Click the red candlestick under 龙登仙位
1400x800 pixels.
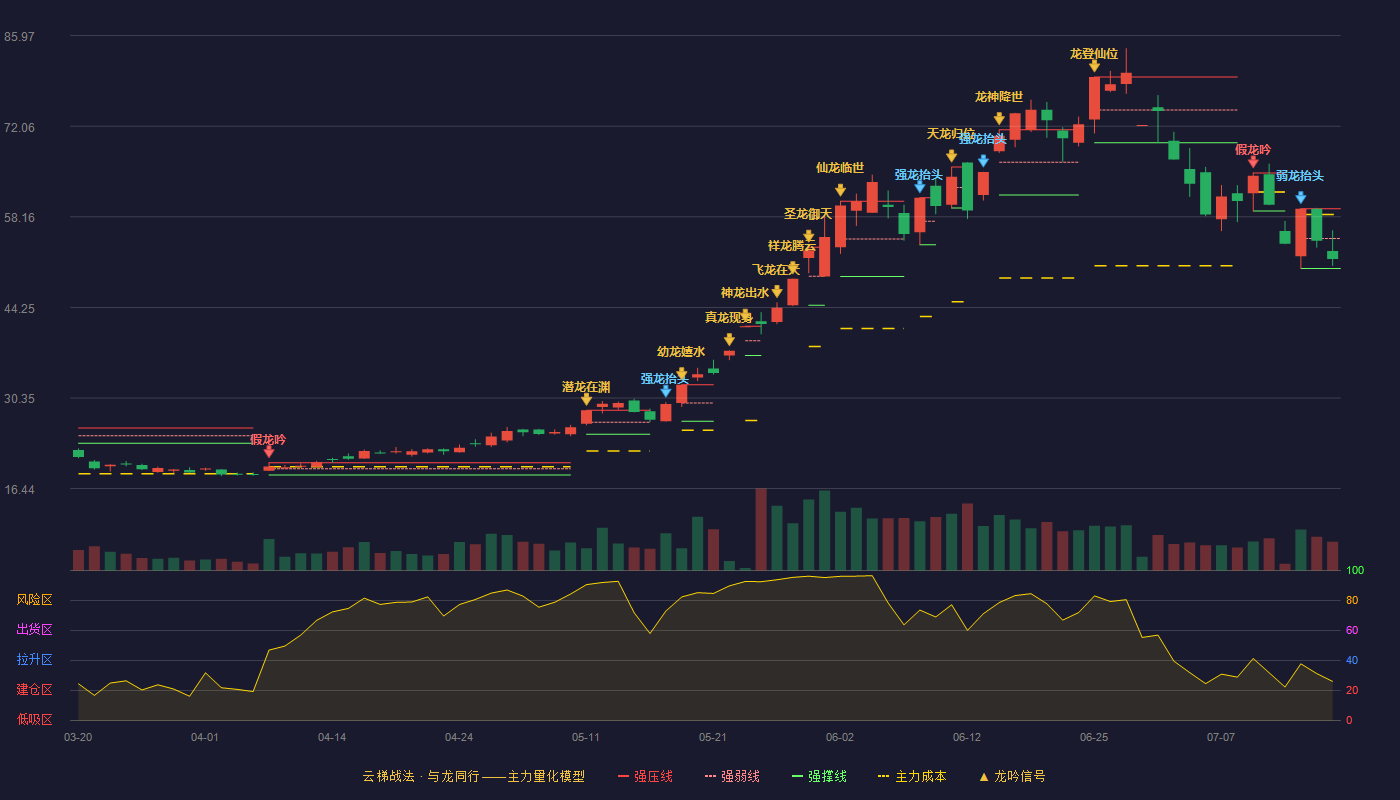tap(1094, 98)
